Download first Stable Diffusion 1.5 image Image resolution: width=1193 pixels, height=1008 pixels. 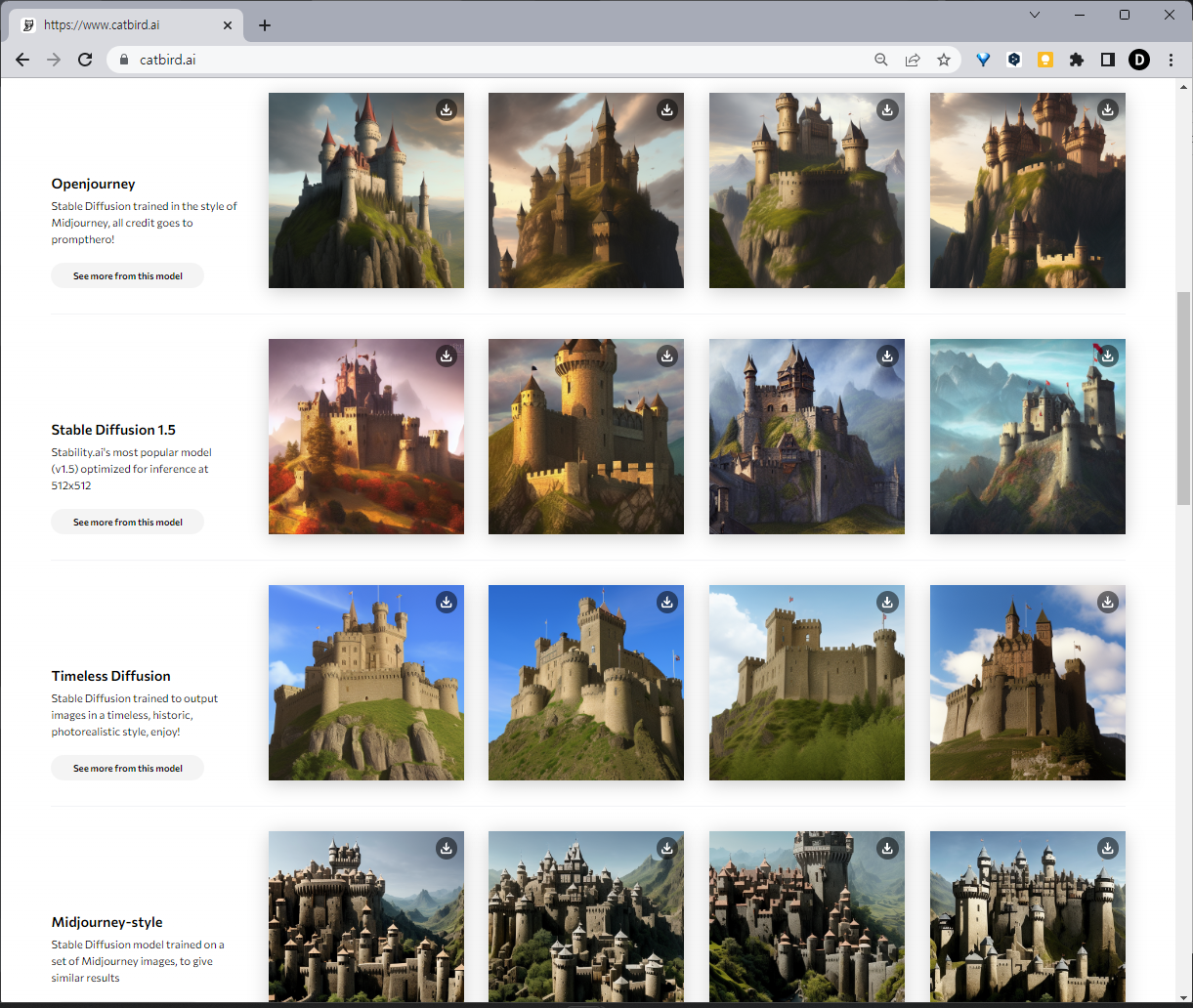446,357
